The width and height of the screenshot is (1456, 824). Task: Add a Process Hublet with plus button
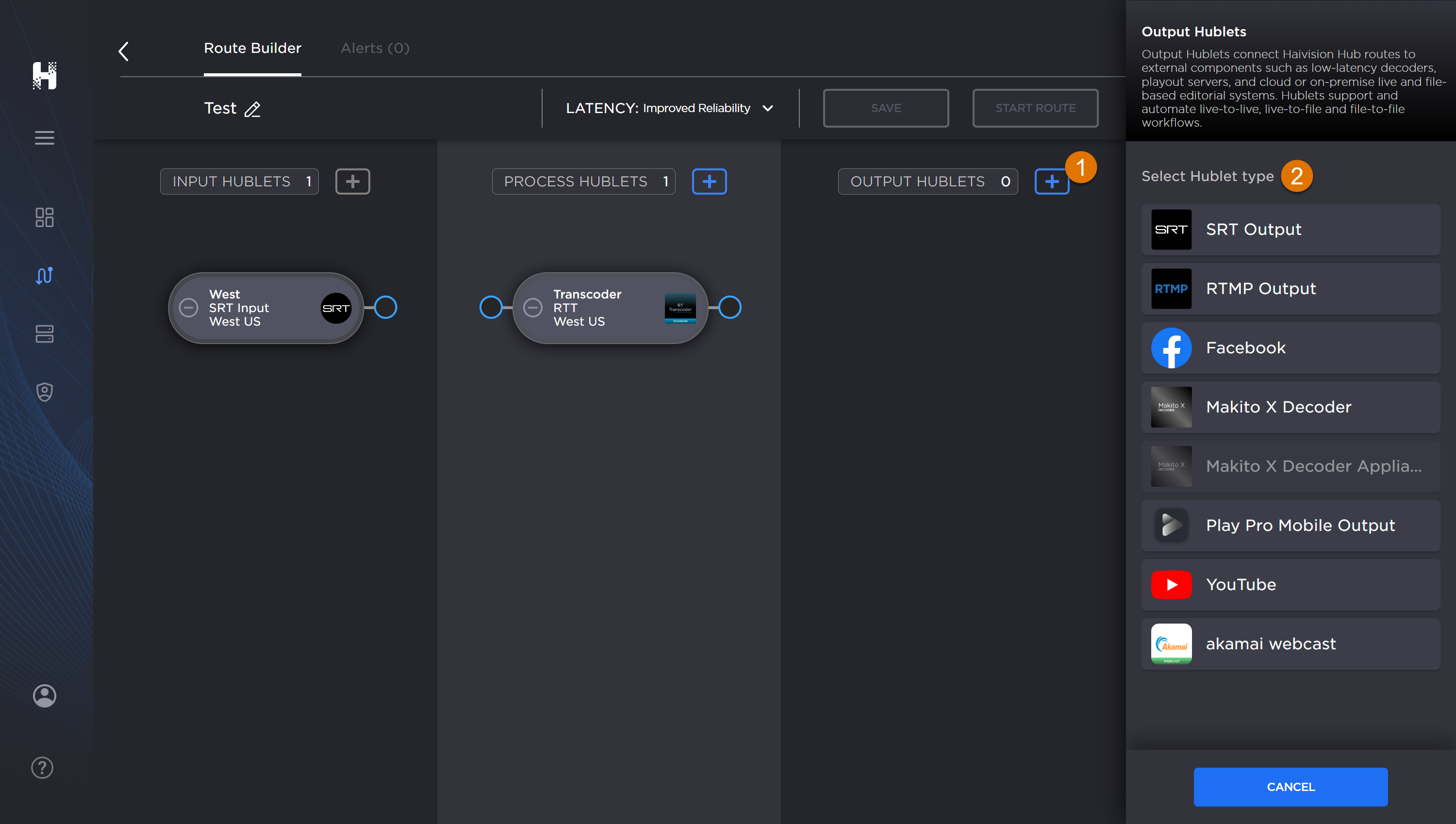709,181
